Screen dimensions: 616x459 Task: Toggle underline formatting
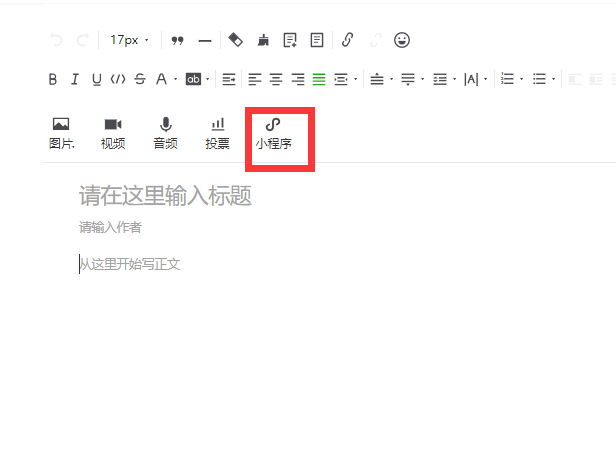point(97,79)
